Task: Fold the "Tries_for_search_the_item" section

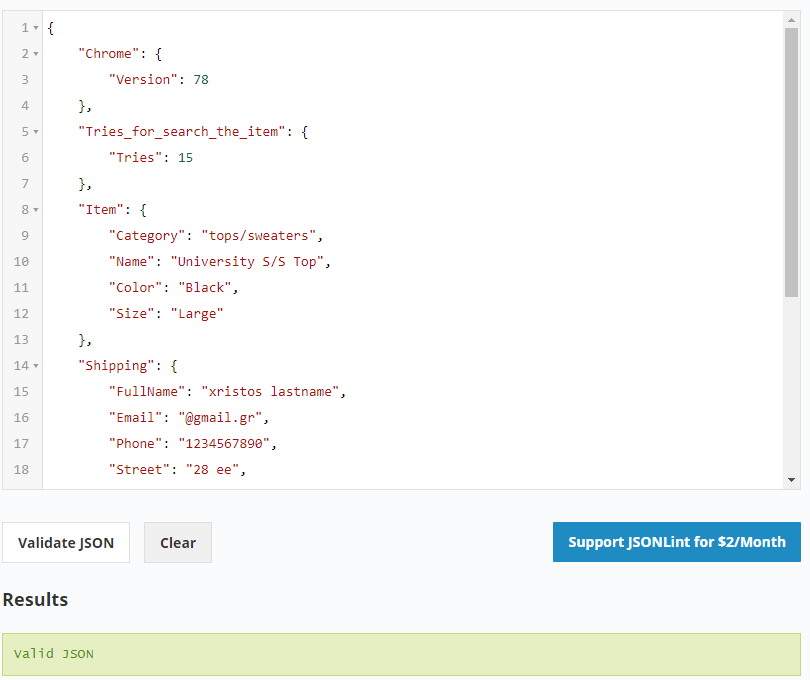Action: [37, 132]
